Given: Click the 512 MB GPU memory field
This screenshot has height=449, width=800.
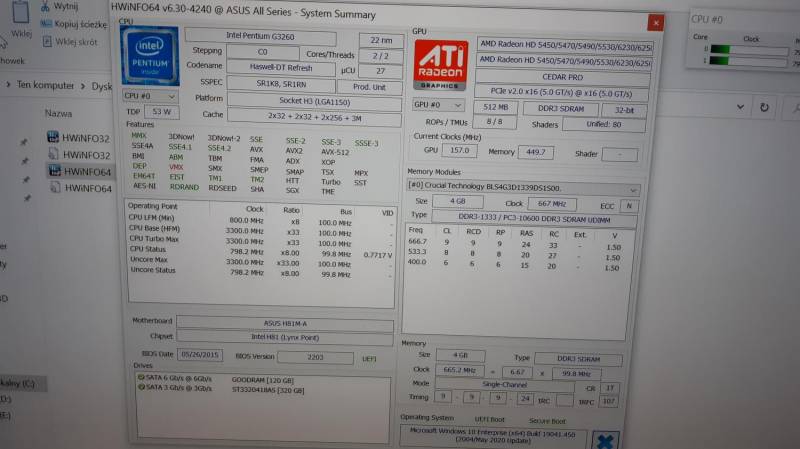Looking at the screenshot, I should pos(495,107).
